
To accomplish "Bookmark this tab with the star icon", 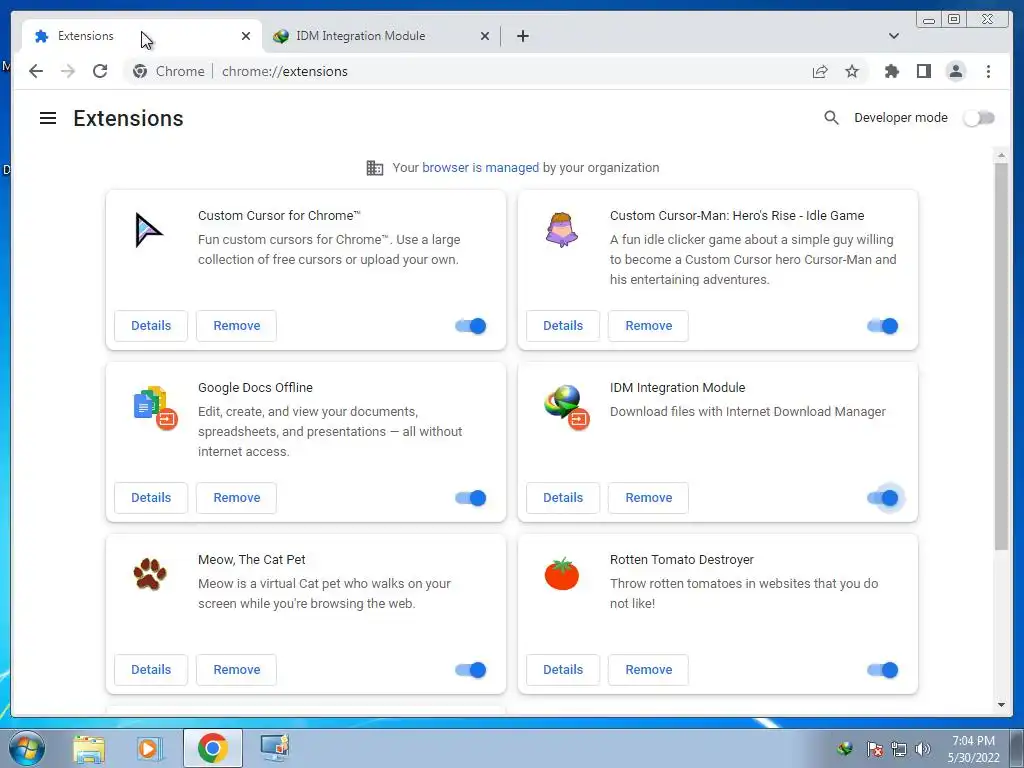I will (852, 71).
